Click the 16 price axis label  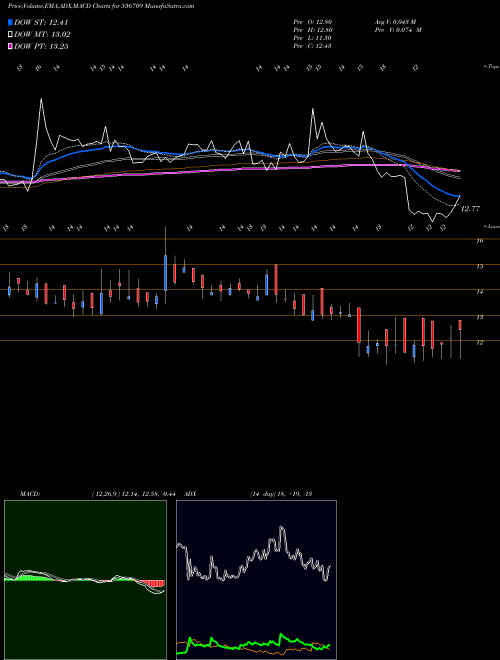click(x=479, y=241)
